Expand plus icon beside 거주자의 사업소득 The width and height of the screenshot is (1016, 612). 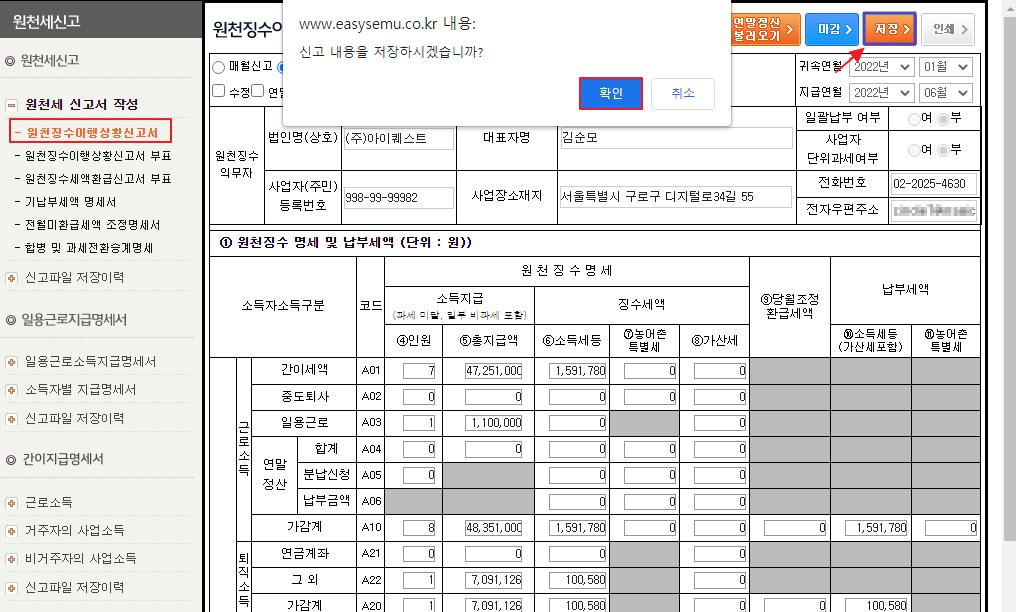[11, 530]
